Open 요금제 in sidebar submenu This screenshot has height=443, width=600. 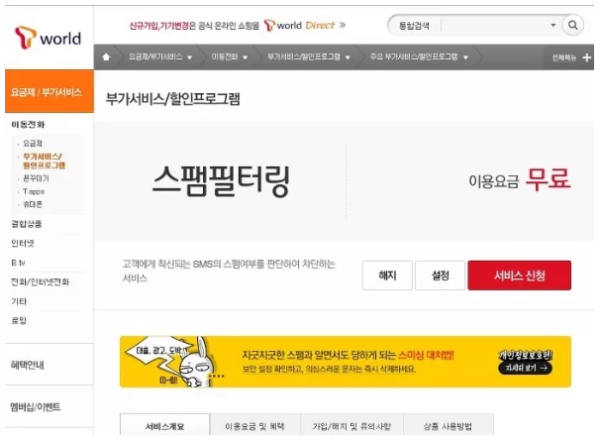(33, 143)
